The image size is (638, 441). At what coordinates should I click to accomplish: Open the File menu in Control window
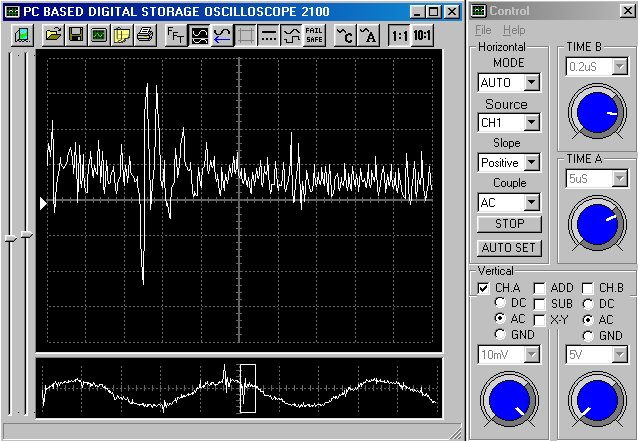coord(483,31)
